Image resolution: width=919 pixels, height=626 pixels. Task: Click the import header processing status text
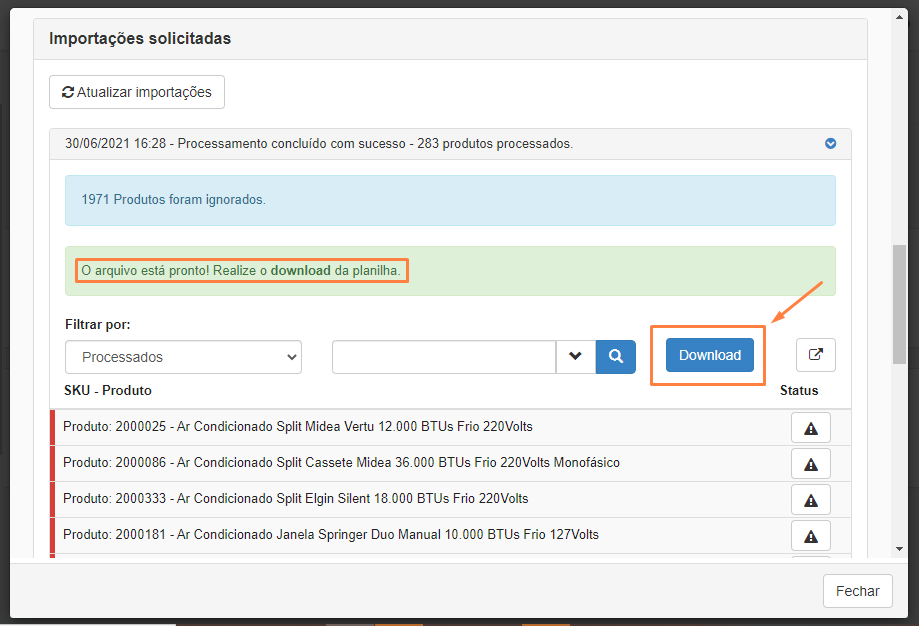pyautogui.click(x=319, y=144)
